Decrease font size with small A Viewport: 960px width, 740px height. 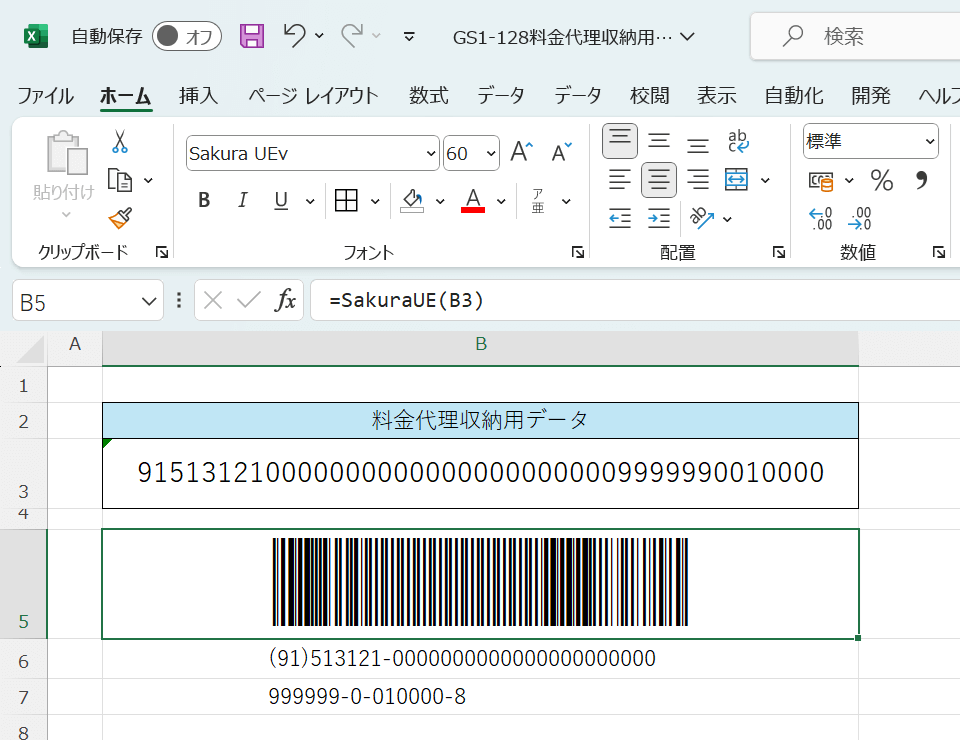coord(561,152)
